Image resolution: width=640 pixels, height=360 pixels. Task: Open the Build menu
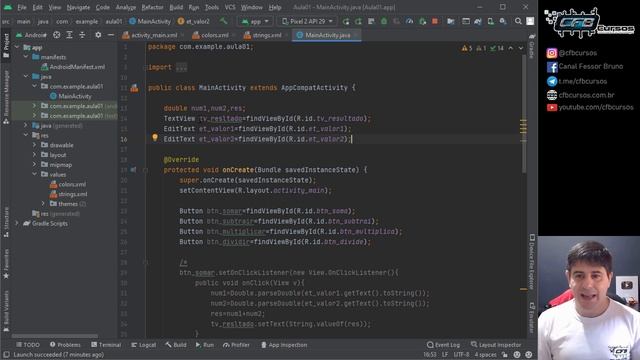pyautogui.click(x=176, y=7)
